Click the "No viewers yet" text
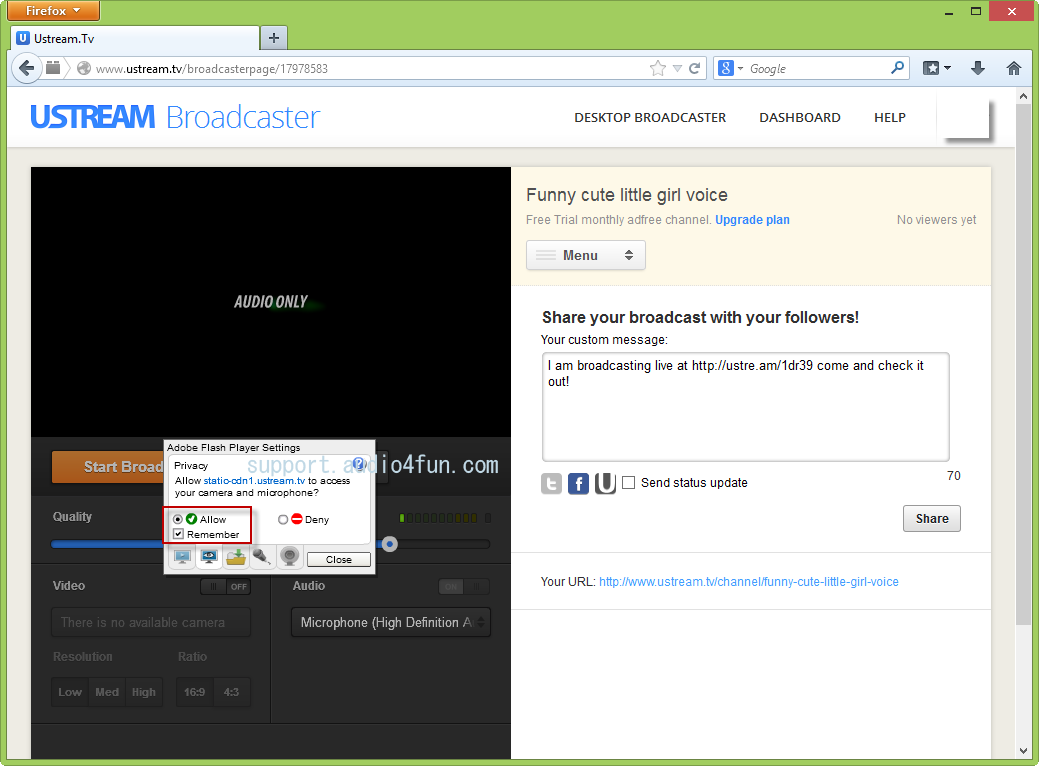 [936, 219]
